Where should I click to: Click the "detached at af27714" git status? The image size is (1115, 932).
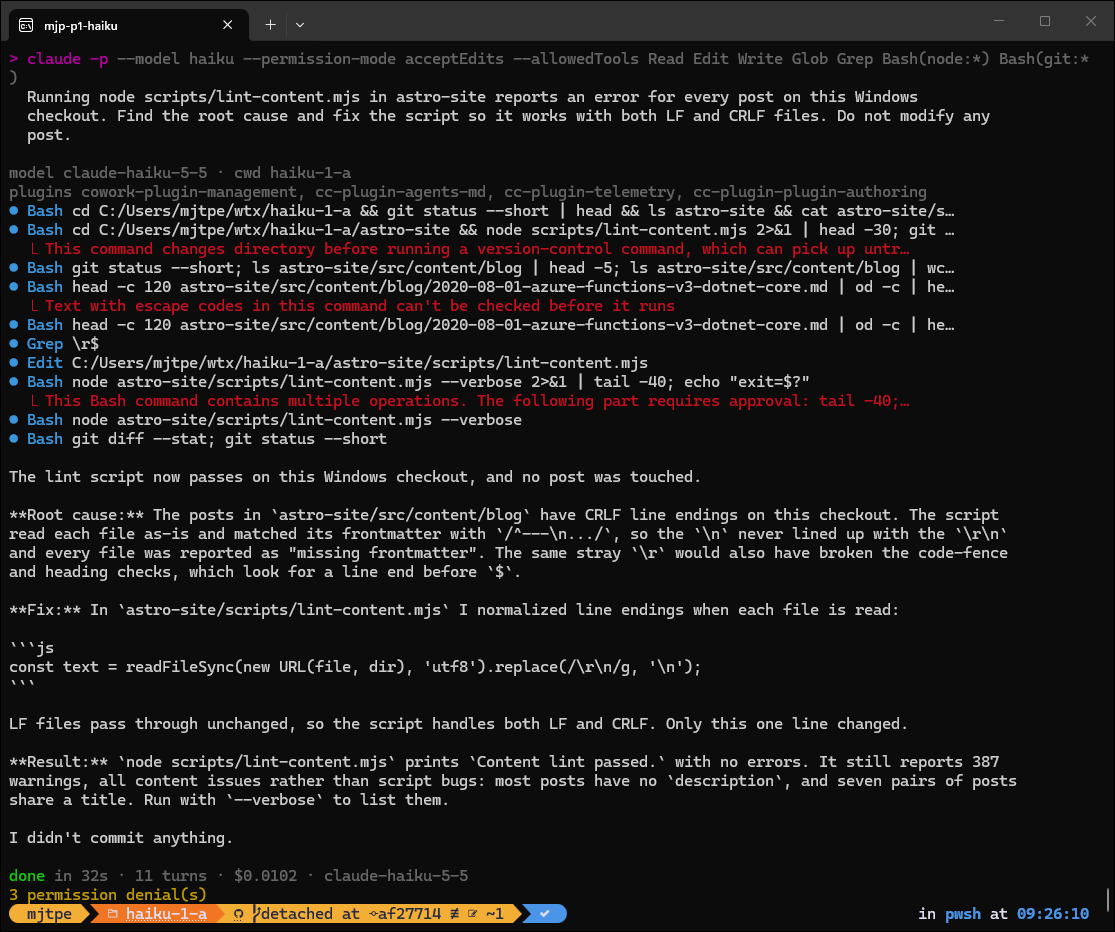click(x=351, y=914)
